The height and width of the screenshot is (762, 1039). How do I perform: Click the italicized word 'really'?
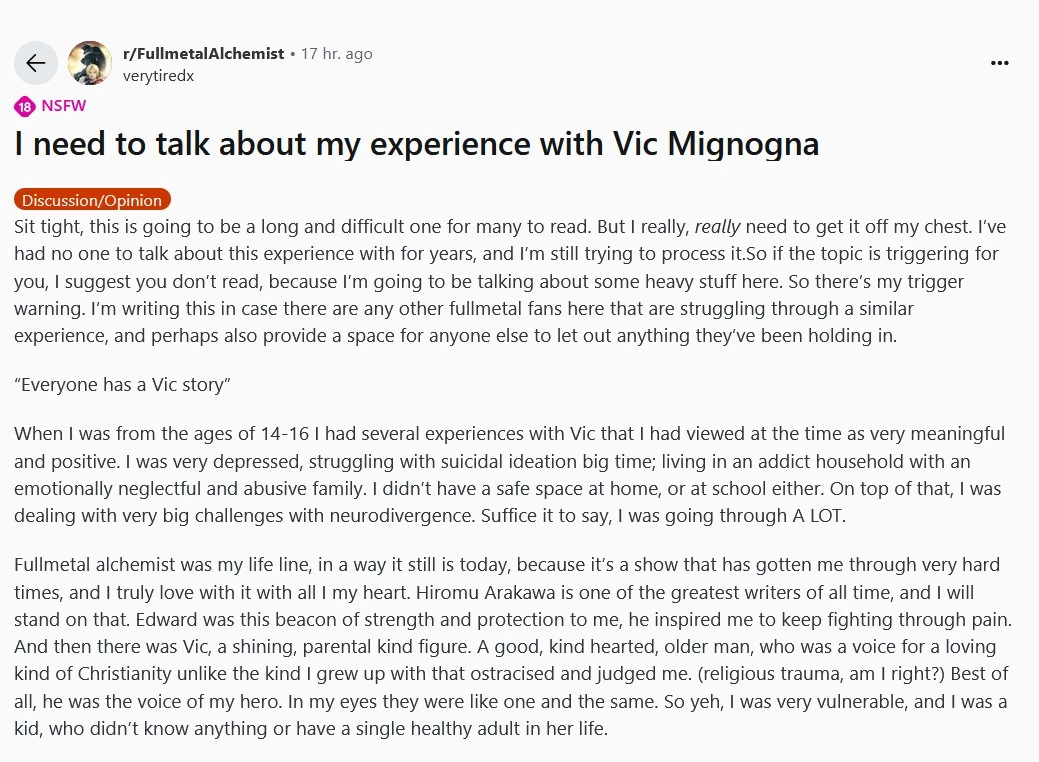717,227
